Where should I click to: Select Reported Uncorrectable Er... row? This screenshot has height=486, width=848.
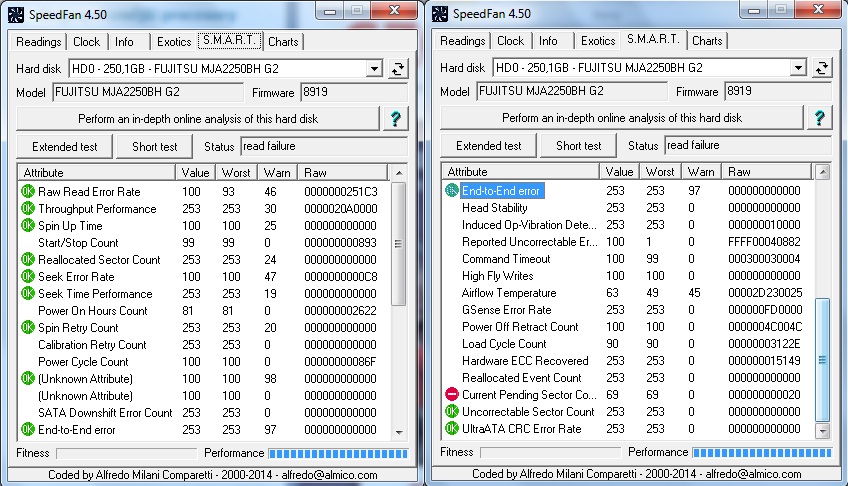click(628, 242)
